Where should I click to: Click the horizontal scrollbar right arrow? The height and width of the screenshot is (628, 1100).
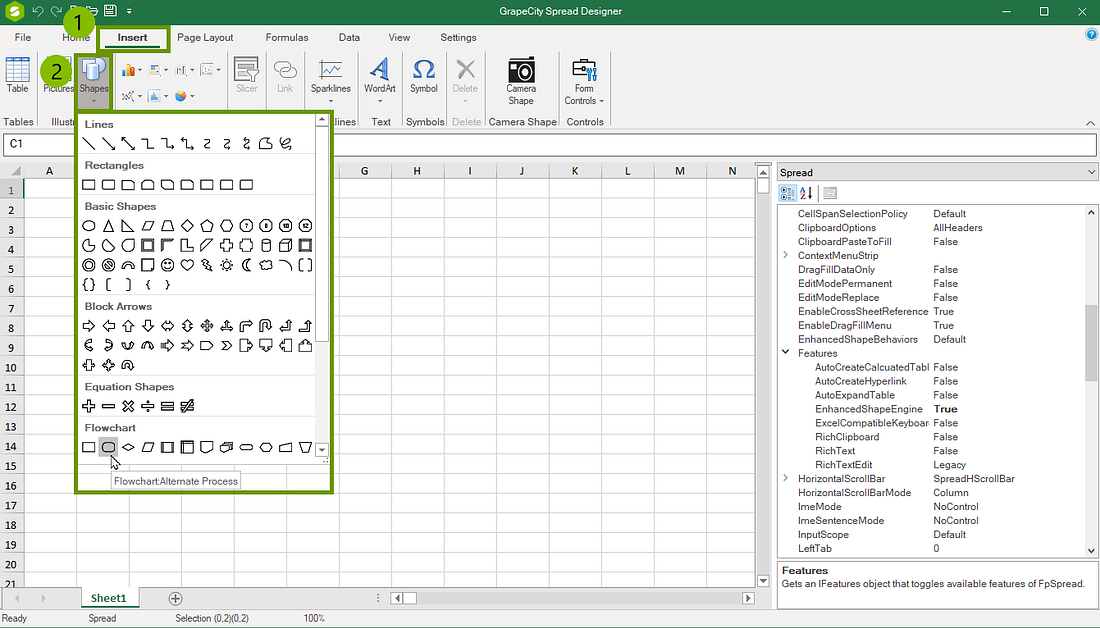coord(749,598)
